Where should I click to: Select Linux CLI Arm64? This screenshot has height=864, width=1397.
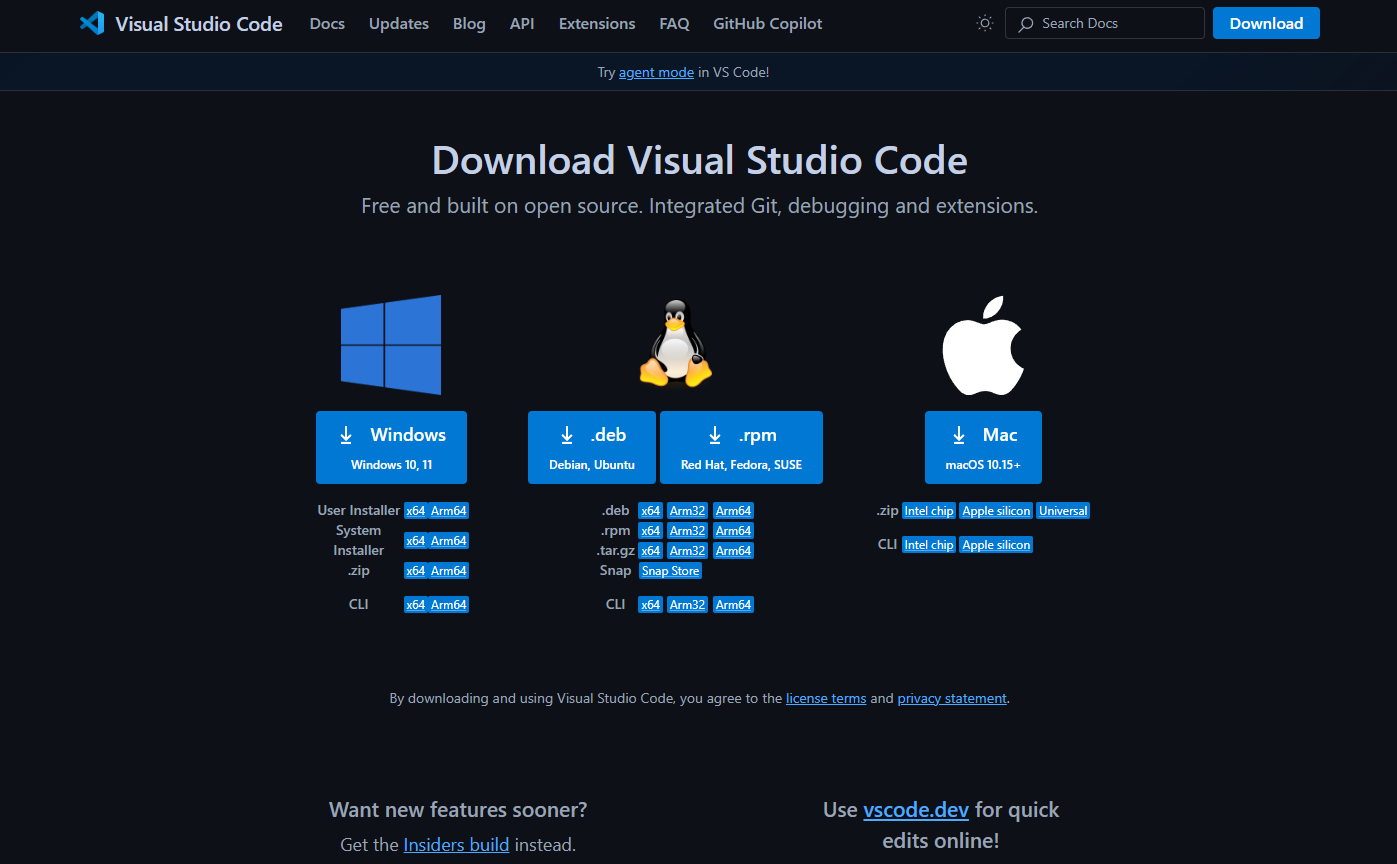coord(733,605)
